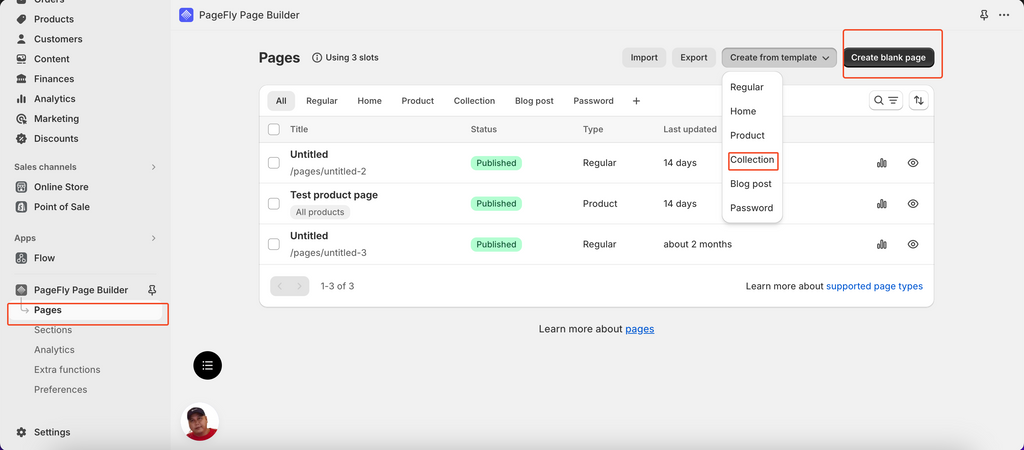The width and height of the screenshot is (1024, 450).
Task: View analytics for Test product page row
Action: (882, 204)
